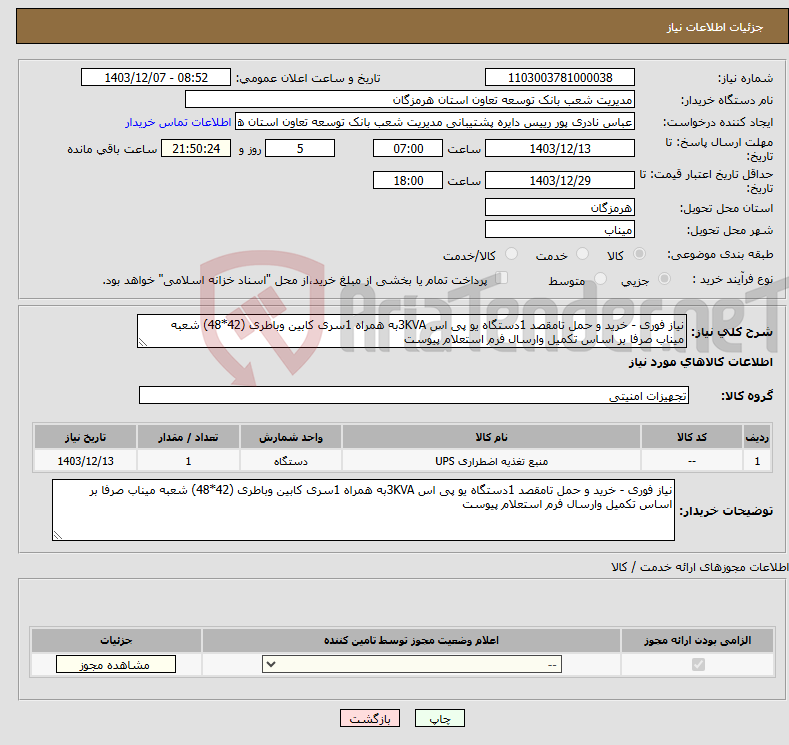Click the request creator name field
This screenshot has height=745, width=789.
[435, 122]
